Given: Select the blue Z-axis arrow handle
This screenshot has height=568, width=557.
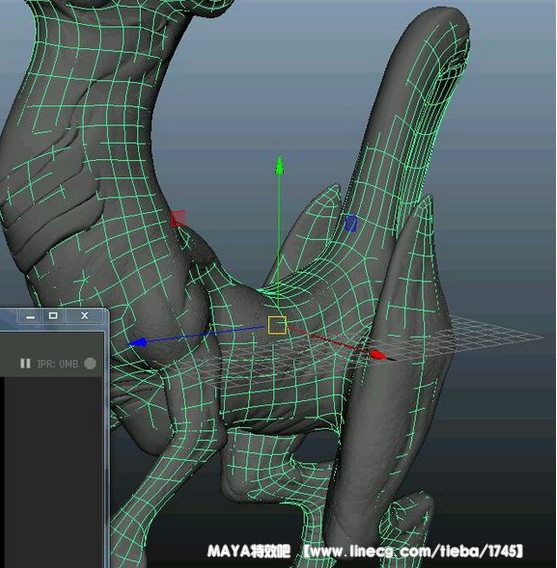Looking at the screenshot, I should click(138, 342).
